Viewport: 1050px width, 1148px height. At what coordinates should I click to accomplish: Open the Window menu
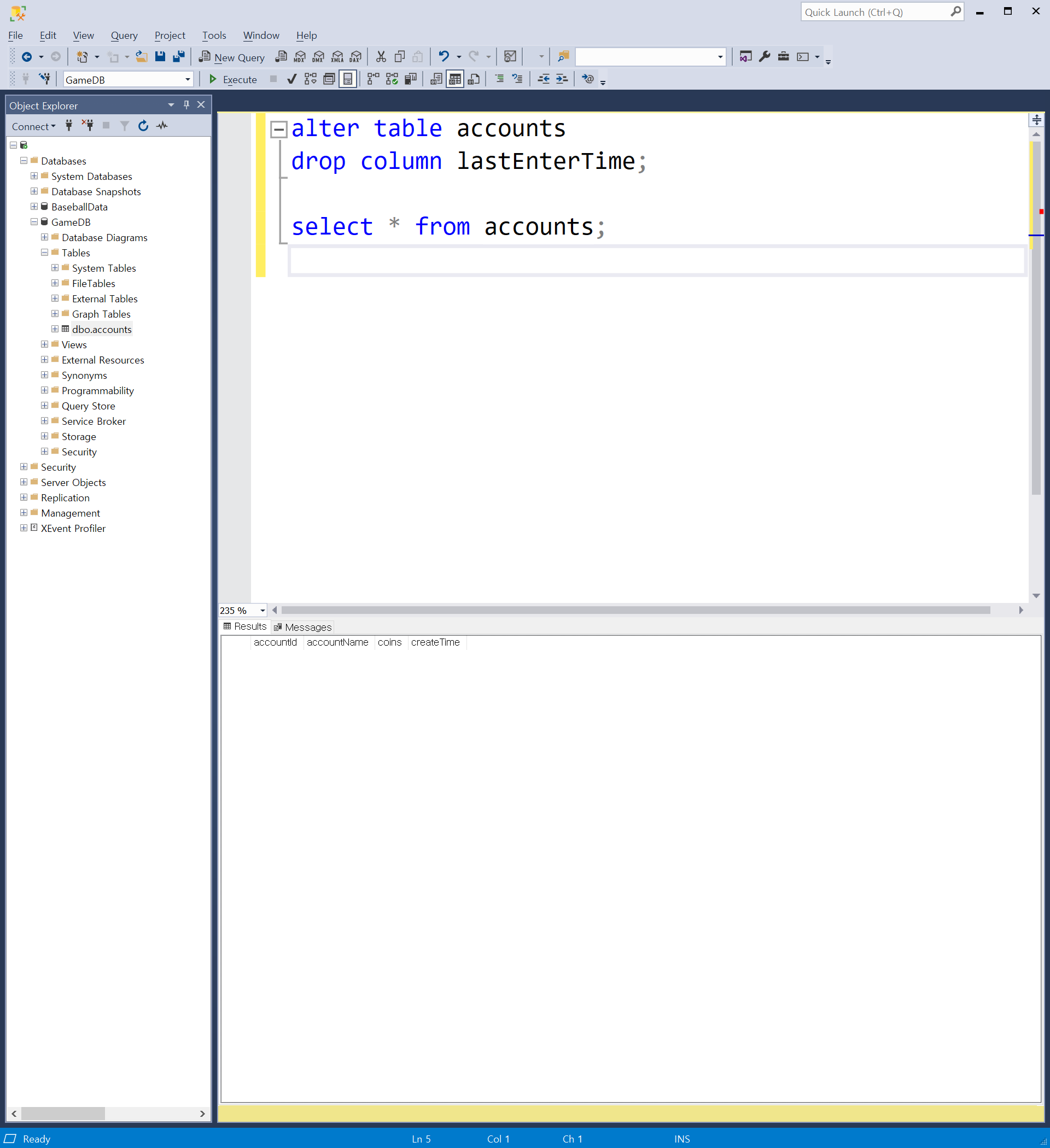coord(261,36)
